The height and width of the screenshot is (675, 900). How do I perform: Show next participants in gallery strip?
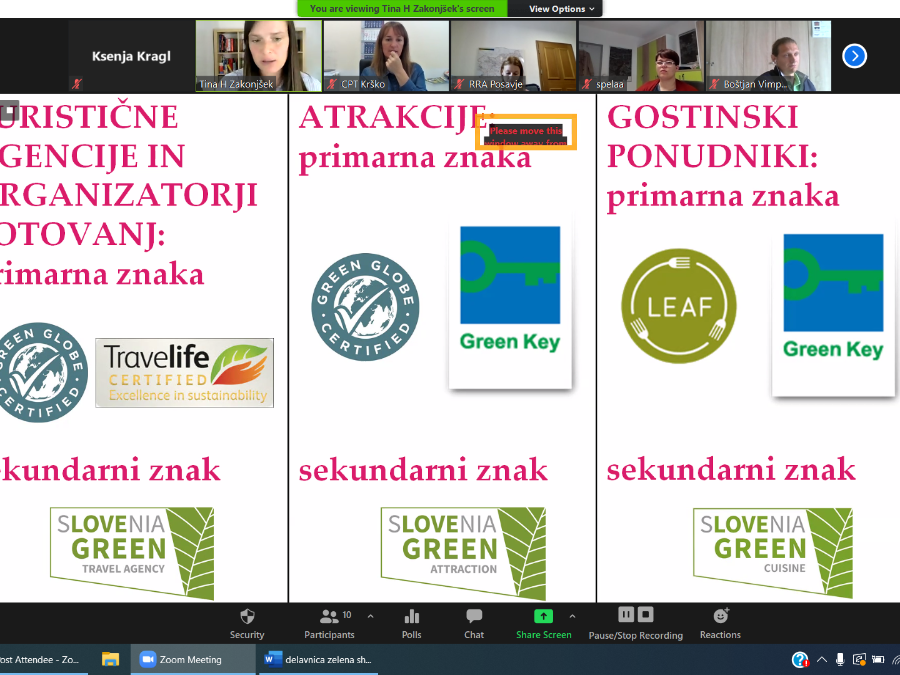click(x=854, y=56)
